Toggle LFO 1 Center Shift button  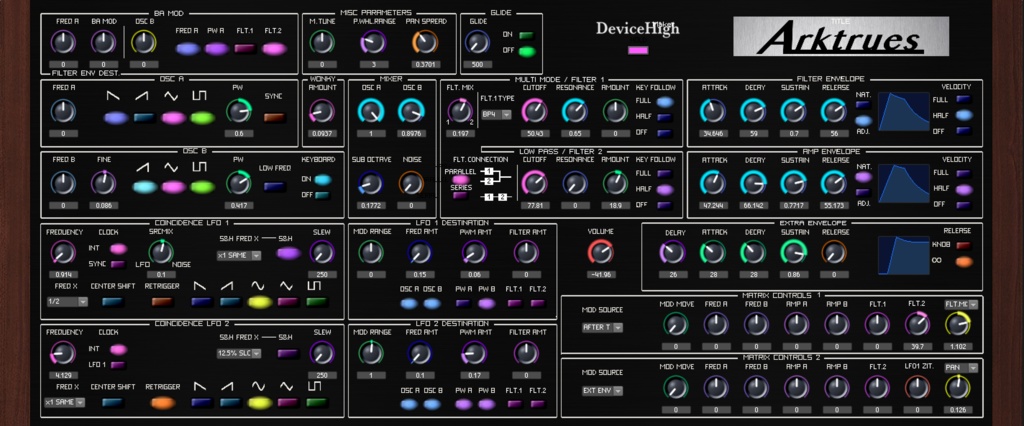[x=112, y=302]
